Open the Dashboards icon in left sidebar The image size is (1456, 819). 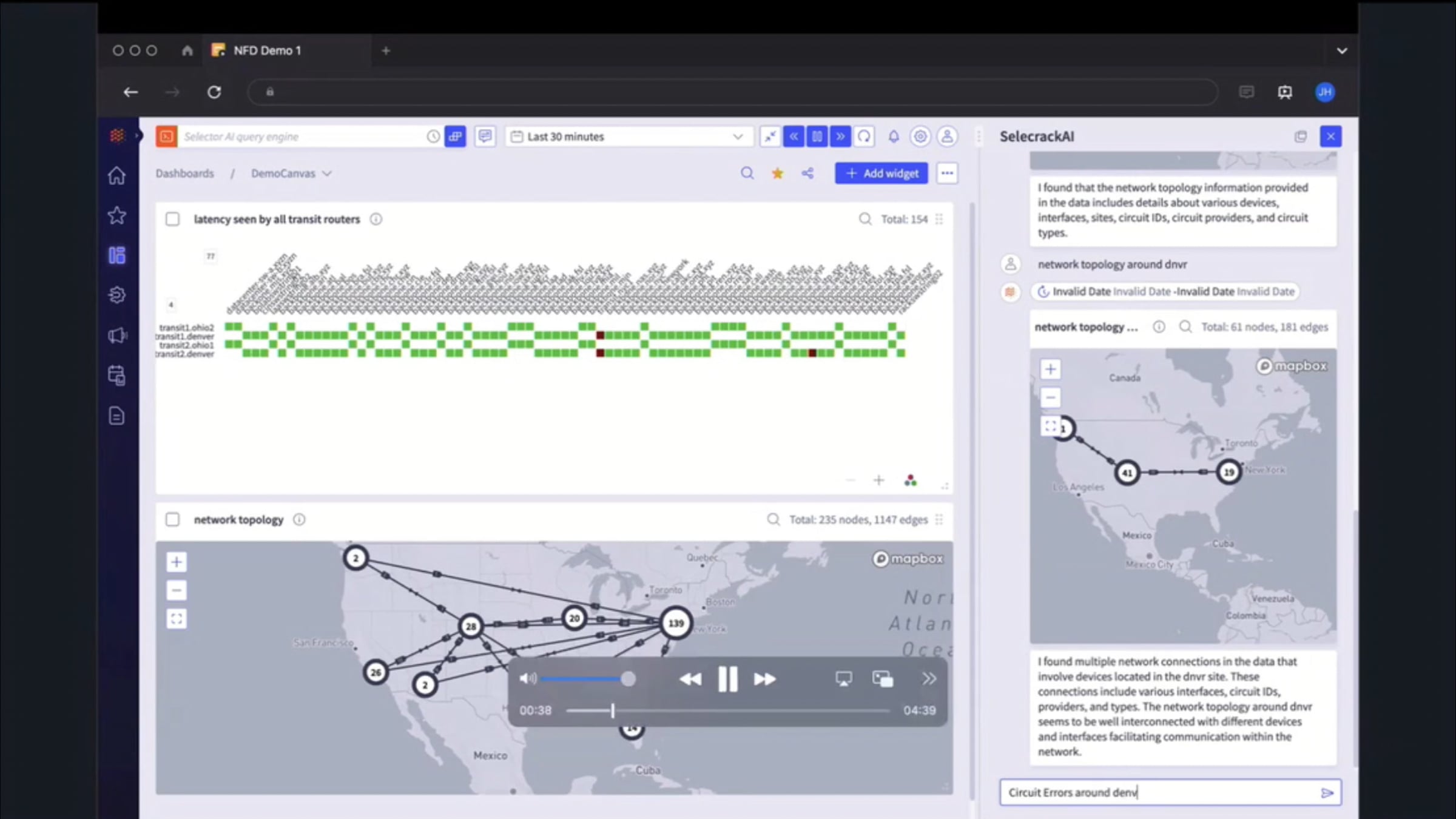[x=116, y=255]
